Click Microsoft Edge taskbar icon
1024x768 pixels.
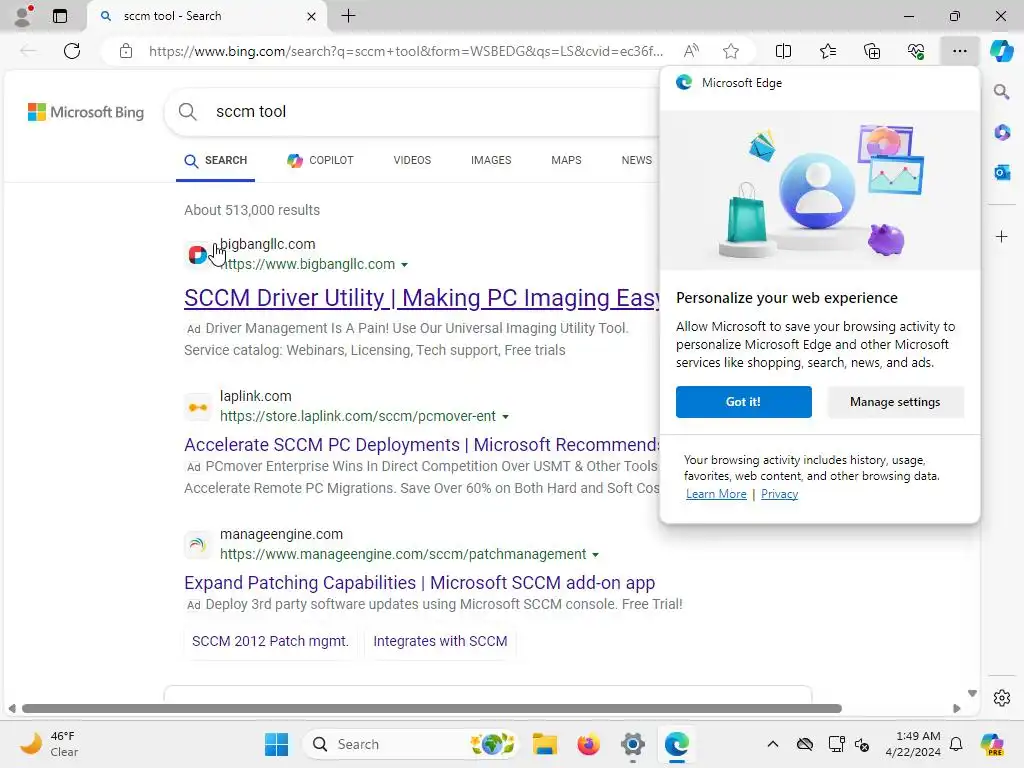pos(677,744)
